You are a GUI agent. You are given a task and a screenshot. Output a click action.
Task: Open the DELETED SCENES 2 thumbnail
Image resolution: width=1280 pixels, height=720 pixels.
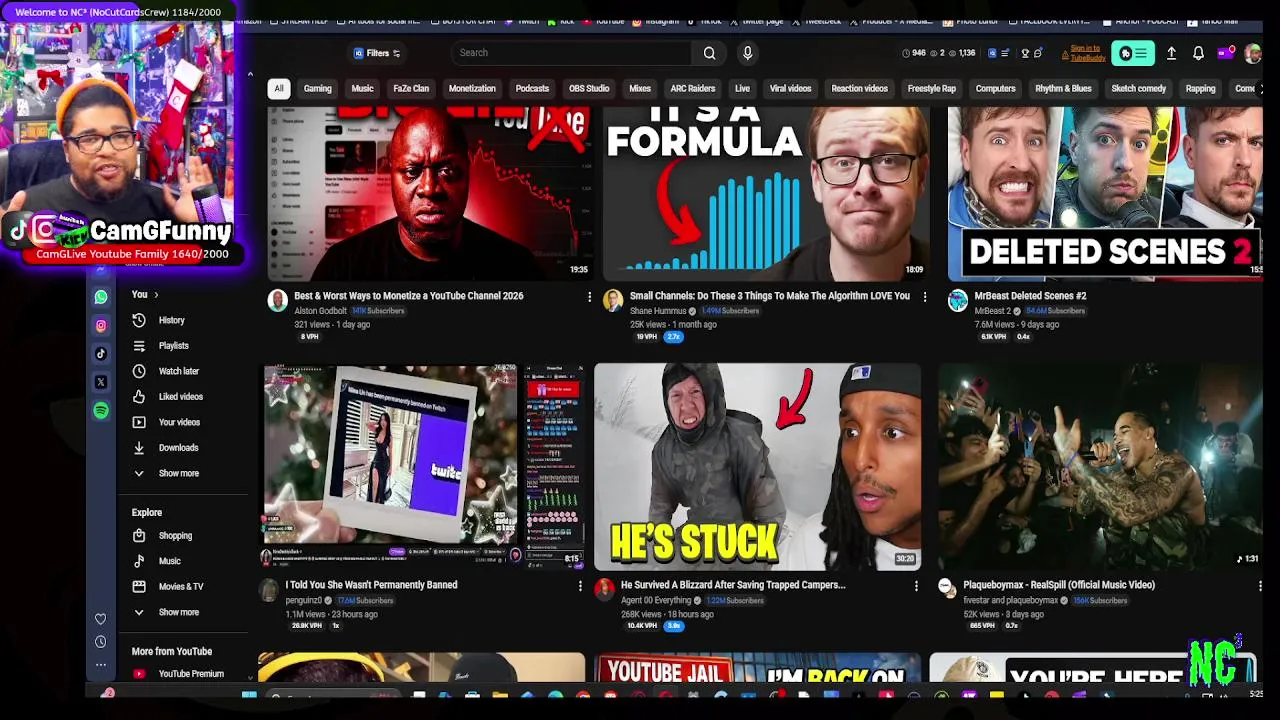coord(1104,195)
